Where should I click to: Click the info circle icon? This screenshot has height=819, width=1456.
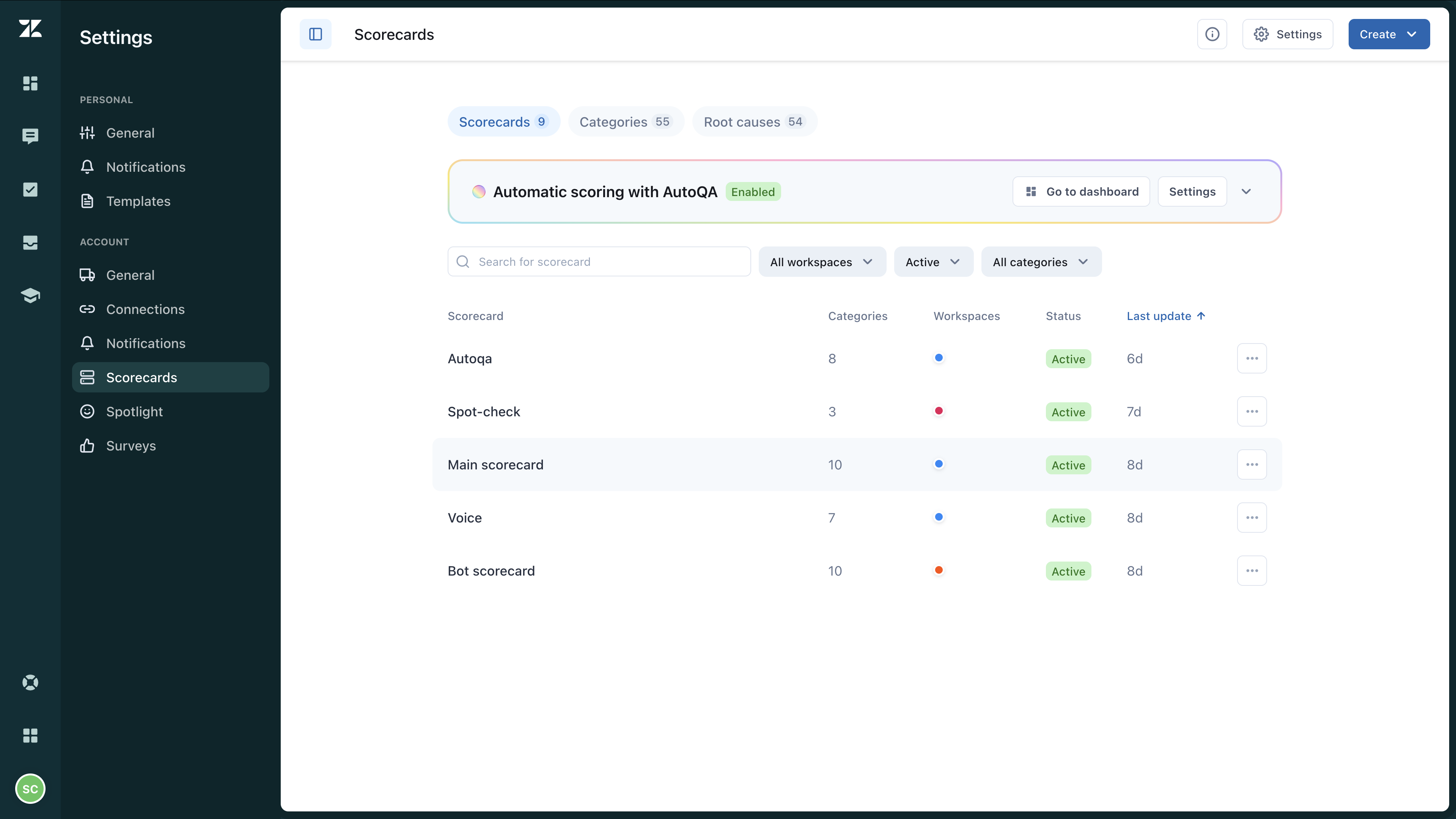point(1212,35)
